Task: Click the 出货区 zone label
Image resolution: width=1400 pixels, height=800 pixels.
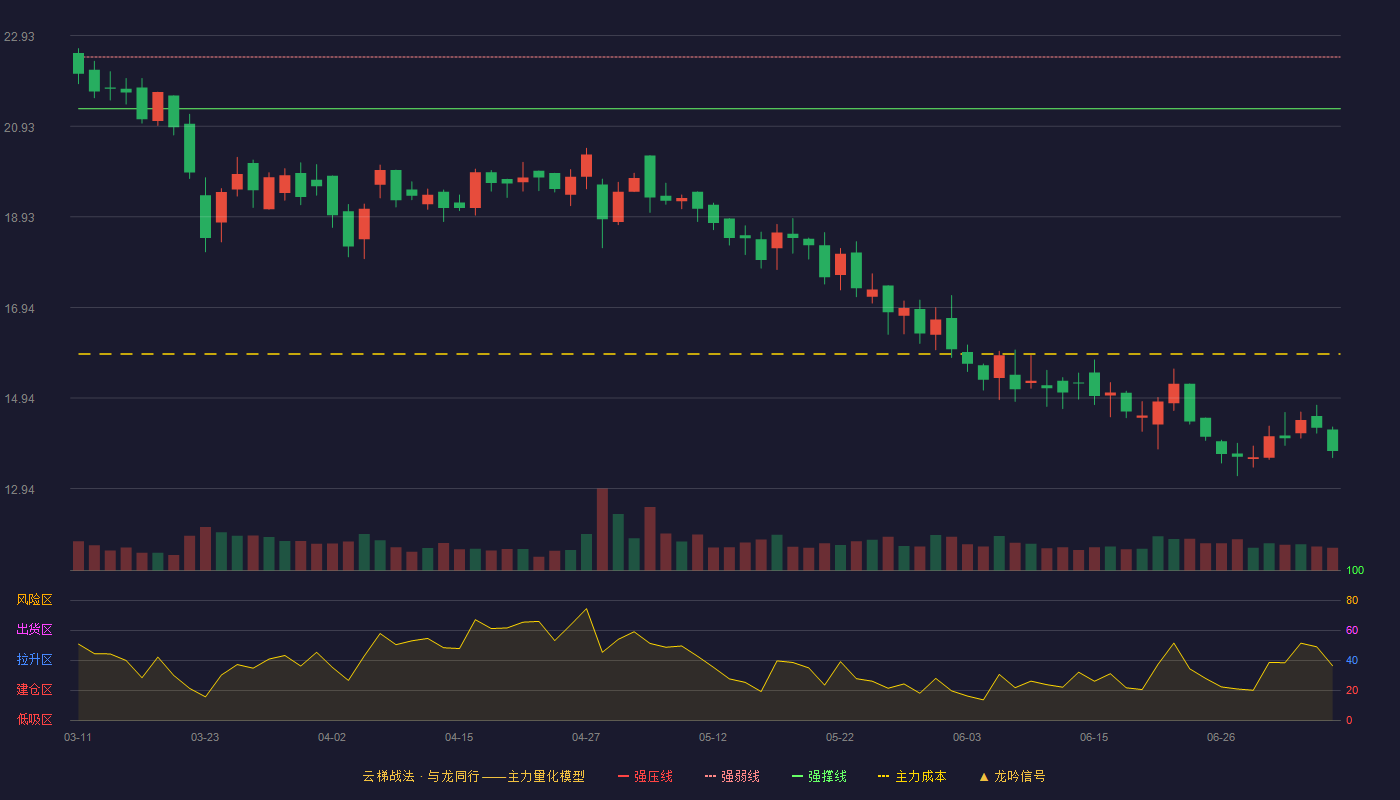Action: coord(34,630)
